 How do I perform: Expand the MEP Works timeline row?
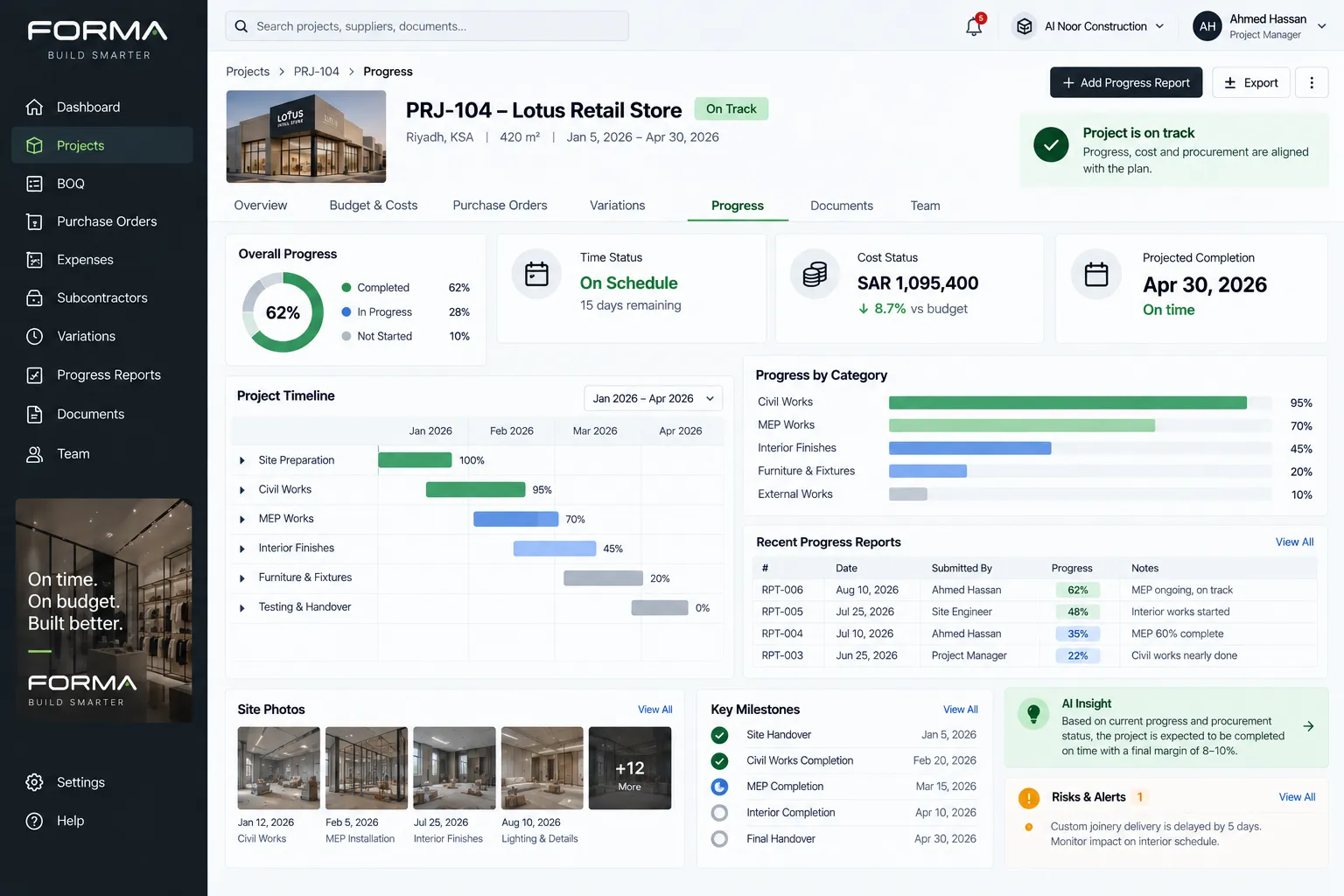242,519
